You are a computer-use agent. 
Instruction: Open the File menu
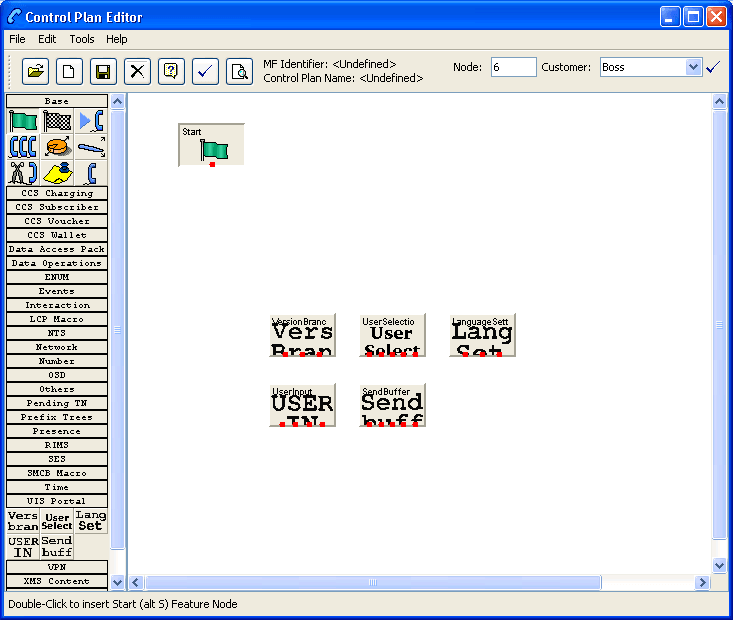pyautogui.click(x=17, y=39)
